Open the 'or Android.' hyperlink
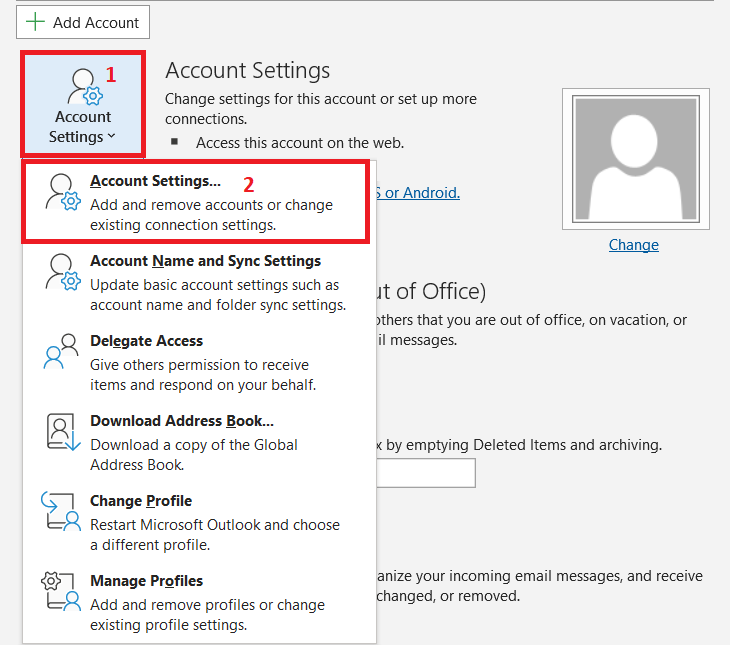Image resolution: width=730 pixels, height=645 pixels. 418,193
